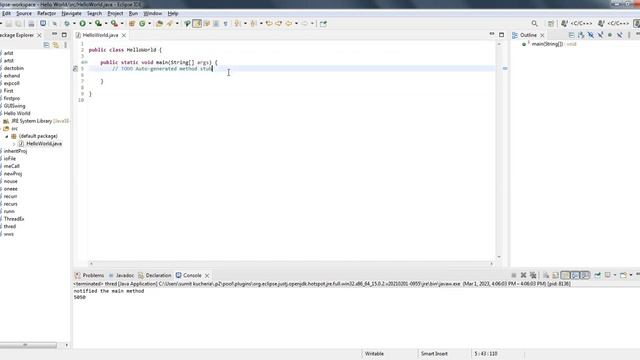
Task: Toggle Link with Editor in Package Explorer
Action: coord(56,45)
